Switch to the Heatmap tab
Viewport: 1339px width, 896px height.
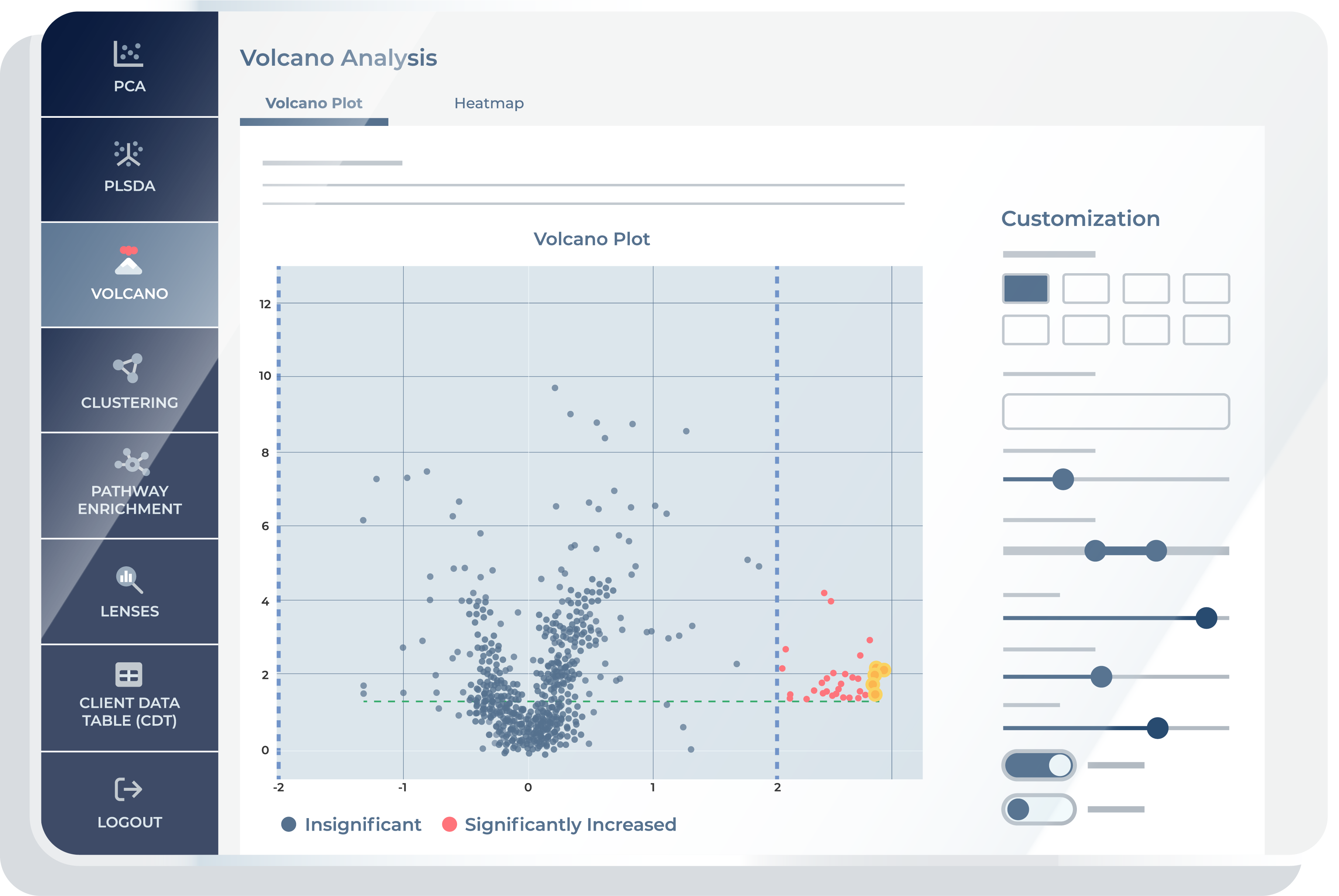(489, 103)
